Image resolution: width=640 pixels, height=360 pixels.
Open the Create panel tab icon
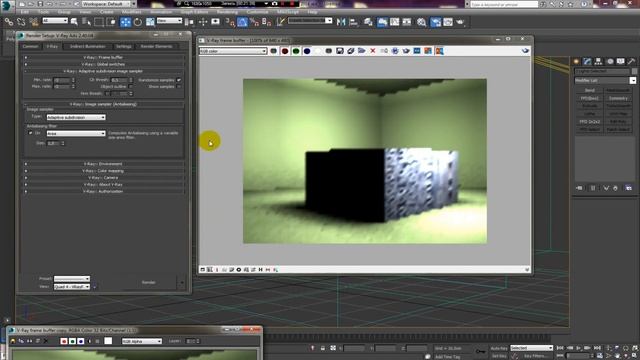(x=576, y=62)
